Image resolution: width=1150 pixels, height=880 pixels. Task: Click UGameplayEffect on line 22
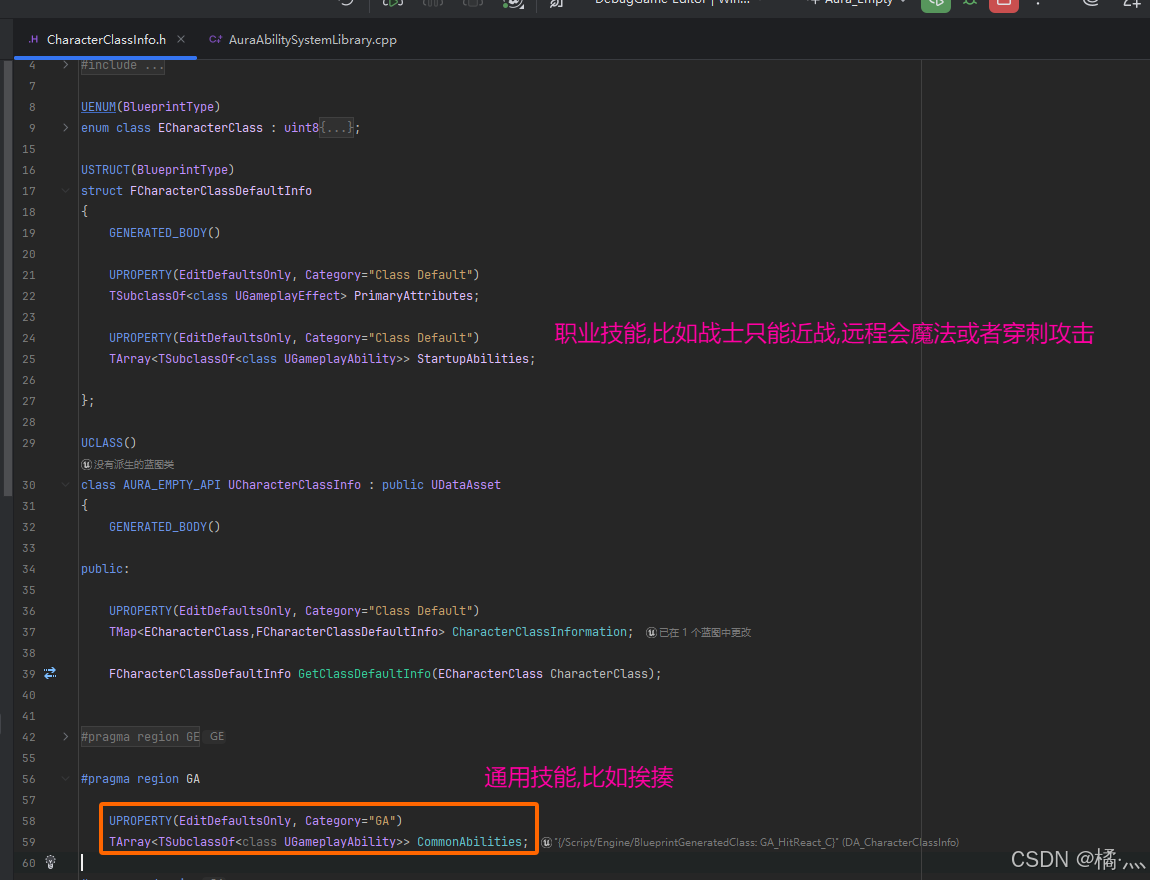click(288, 296)
